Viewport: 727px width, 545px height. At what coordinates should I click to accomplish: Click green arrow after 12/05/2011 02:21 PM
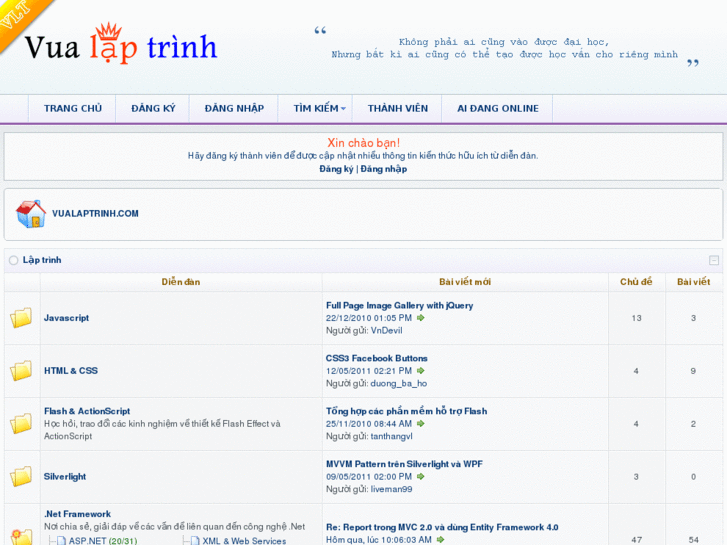click(421, 371)
